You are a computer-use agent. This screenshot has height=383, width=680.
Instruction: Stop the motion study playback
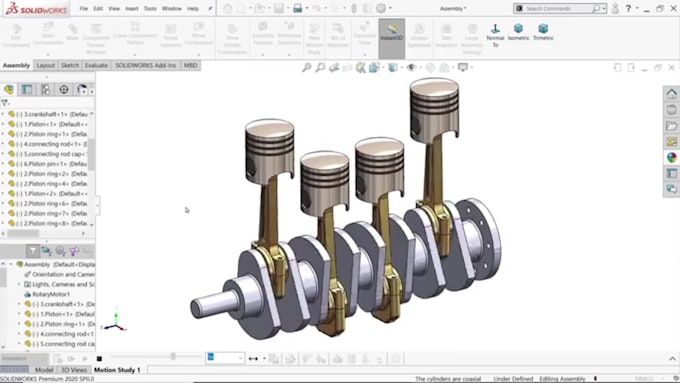[99, 359]
